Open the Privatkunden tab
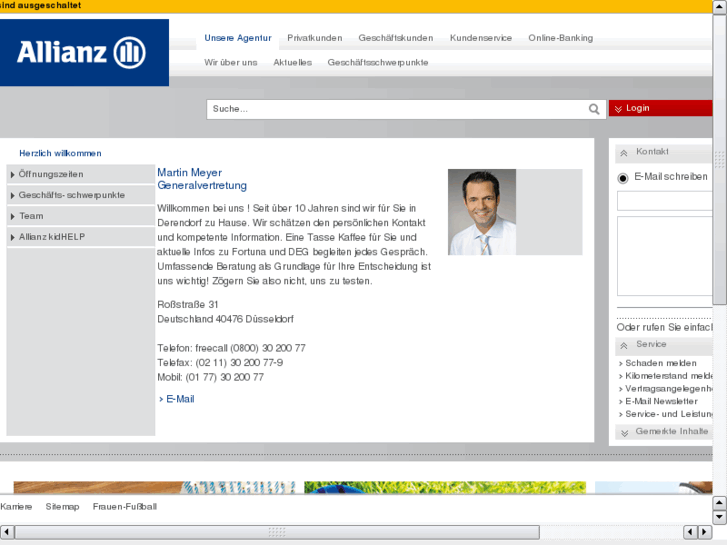 [314, 38]
